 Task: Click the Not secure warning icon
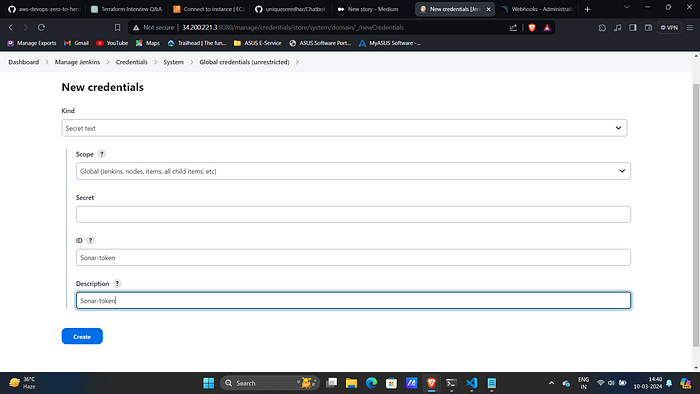136,28
